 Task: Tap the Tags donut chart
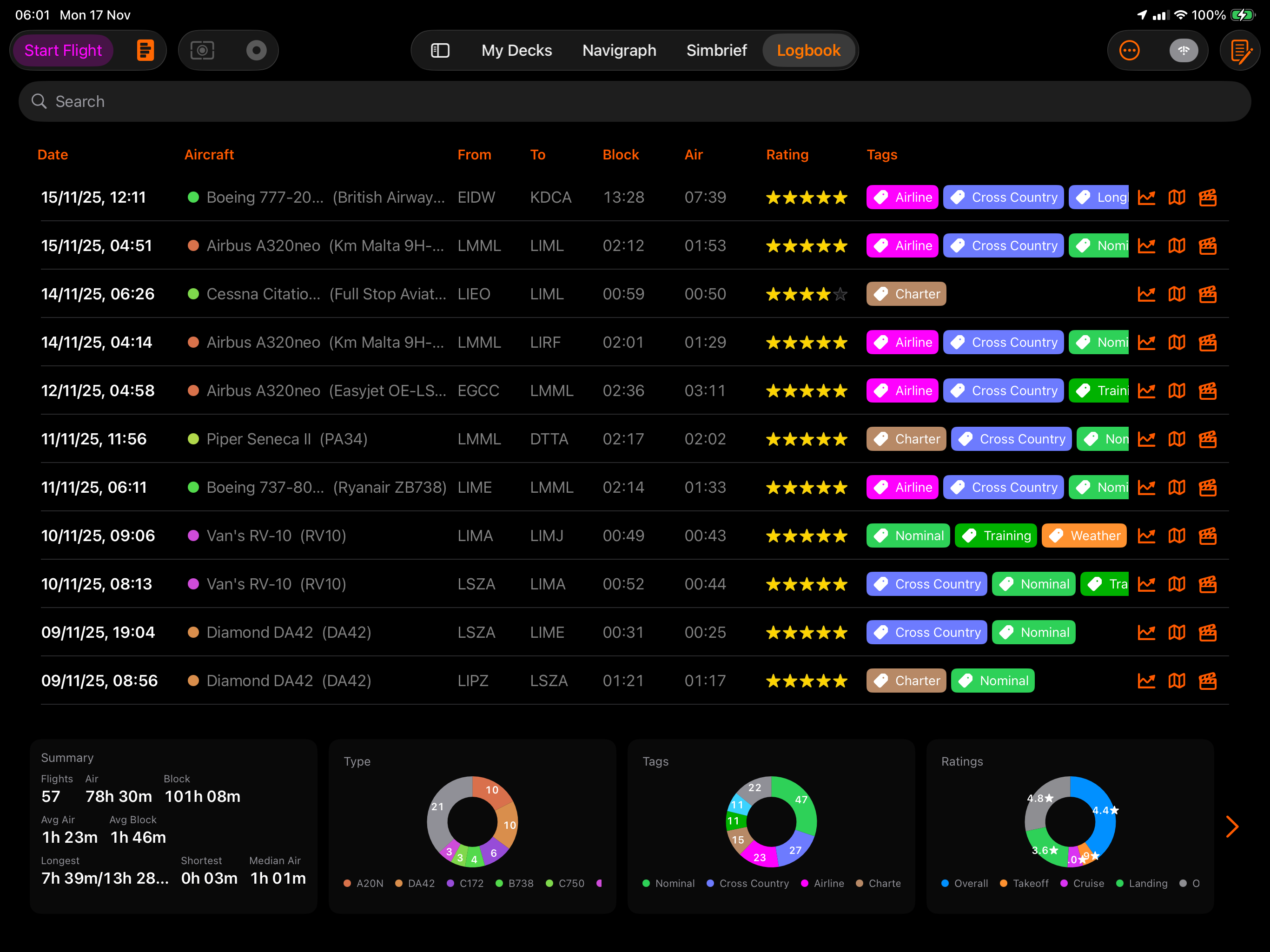[x=771, y=822]
